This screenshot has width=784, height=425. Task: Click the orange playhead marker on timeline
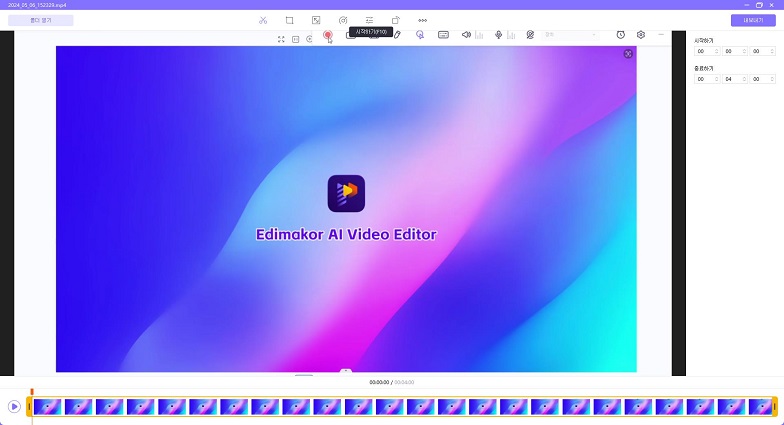[32, 392]
